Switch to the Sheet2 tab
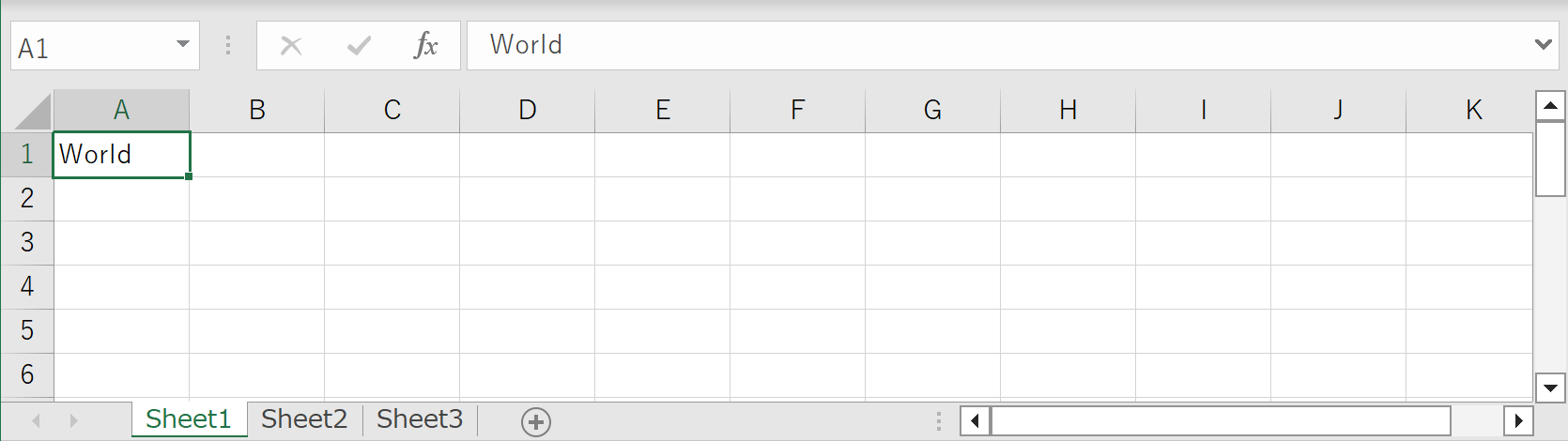 (304, 419)
